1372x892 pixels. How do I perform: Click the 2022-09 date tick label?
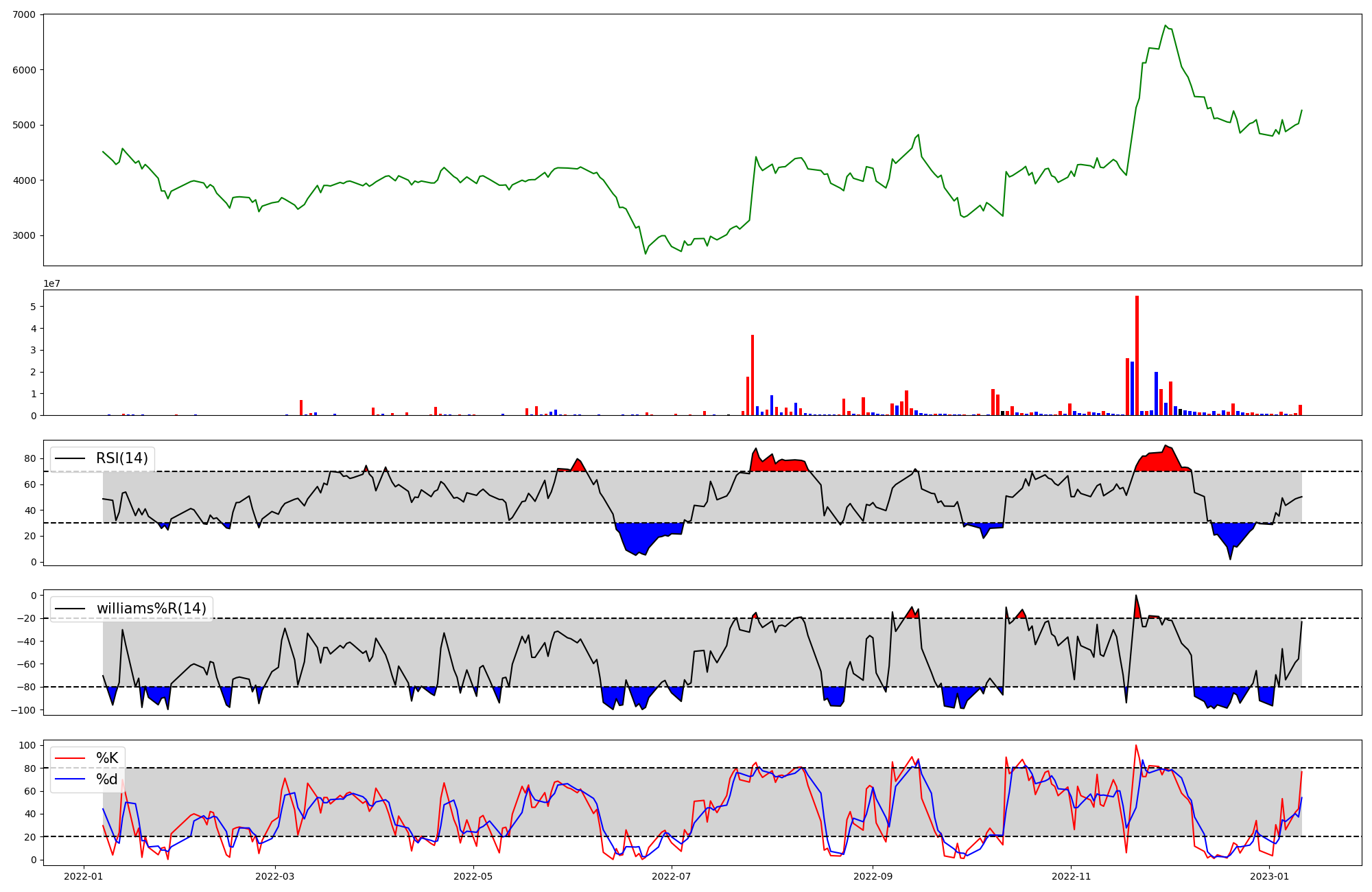click(x=873, y=876)
